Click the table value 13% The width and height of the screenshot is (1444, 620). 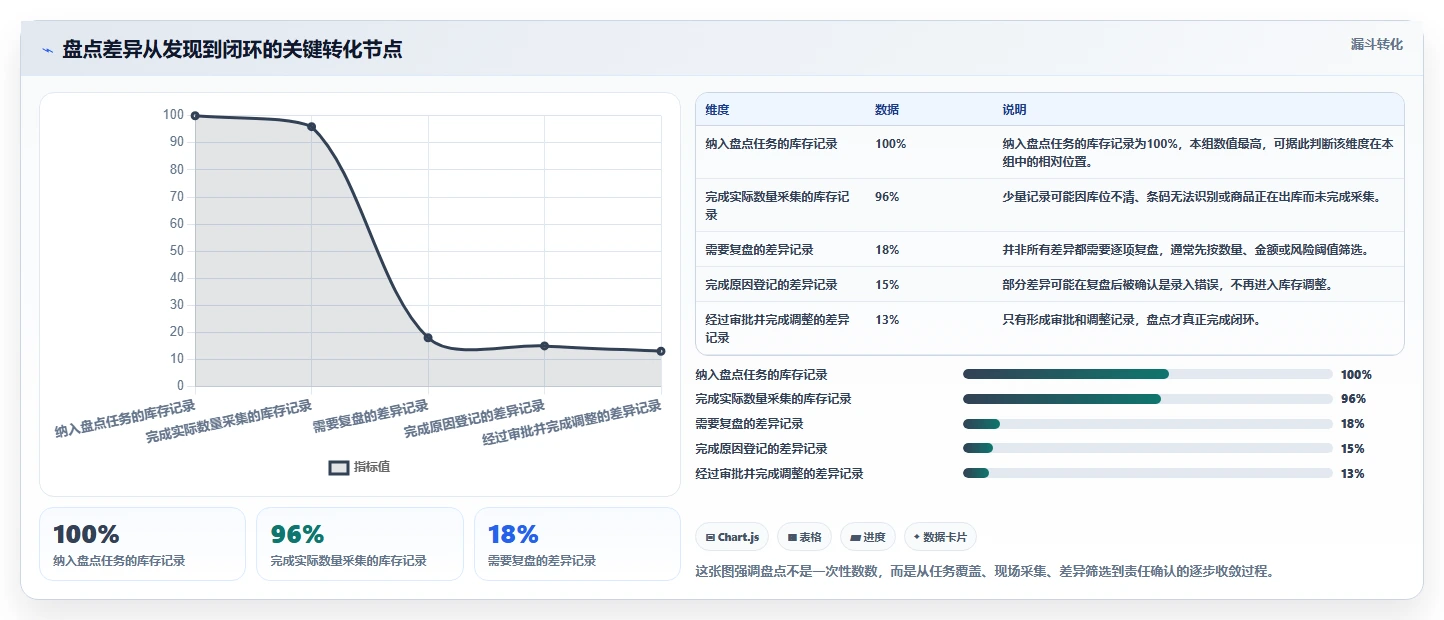click(x=887, y=320)
